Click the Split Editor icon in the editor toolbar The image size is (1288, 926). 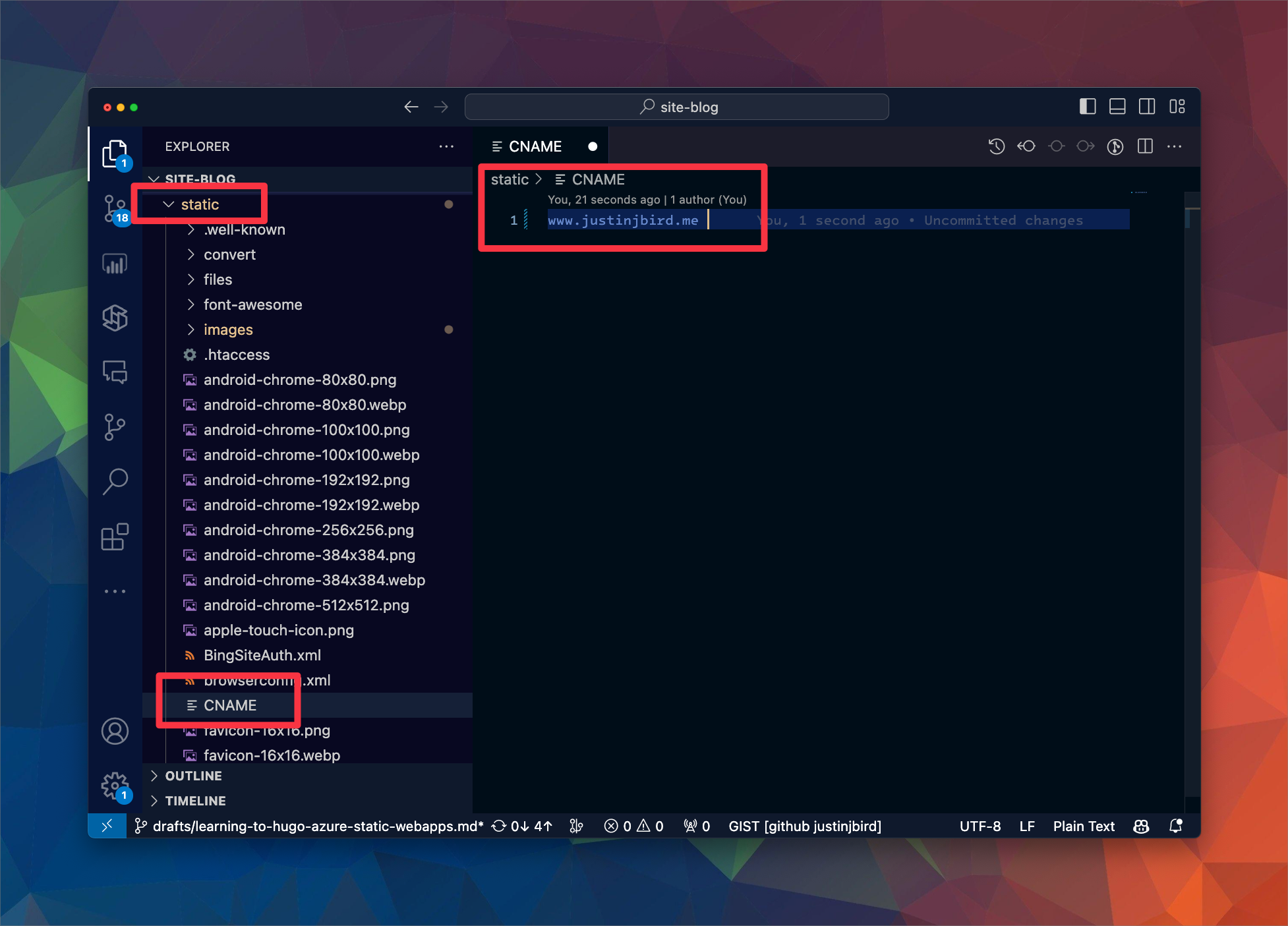[x=1144, y=146]
